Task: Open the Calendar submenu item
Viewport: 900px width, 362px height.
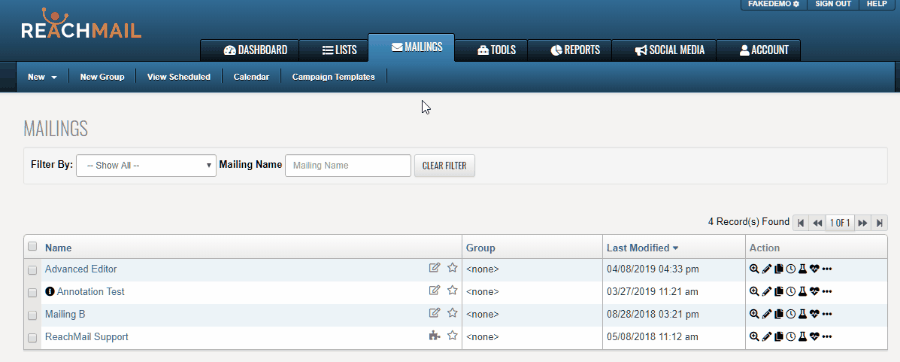Action: pyautogui.click(x=251, y=77)
